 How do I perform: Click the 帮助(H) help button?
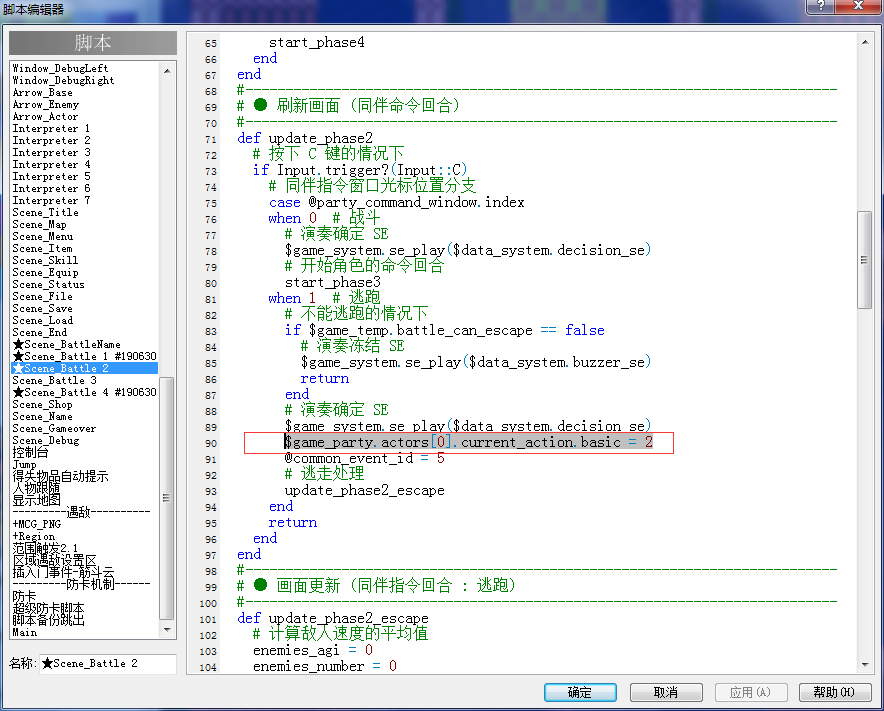834,692
